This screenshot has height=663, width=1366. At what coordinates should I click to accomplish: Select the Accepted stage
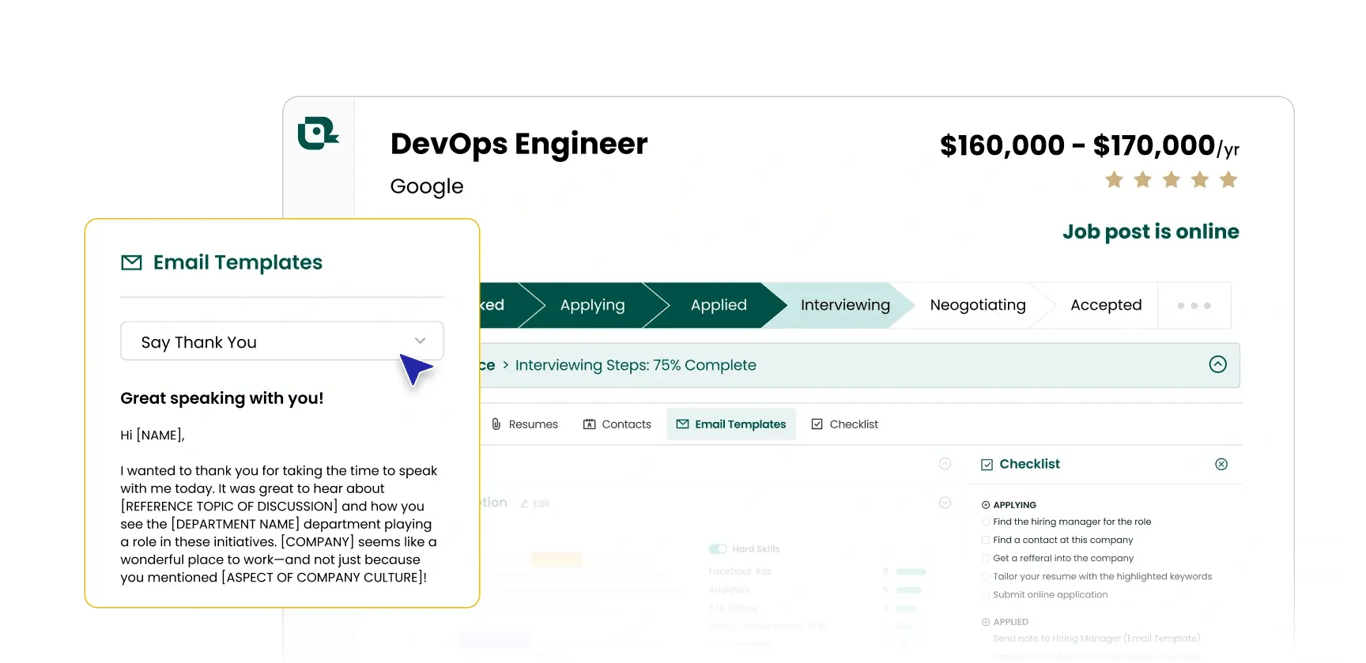[1106, 305]
